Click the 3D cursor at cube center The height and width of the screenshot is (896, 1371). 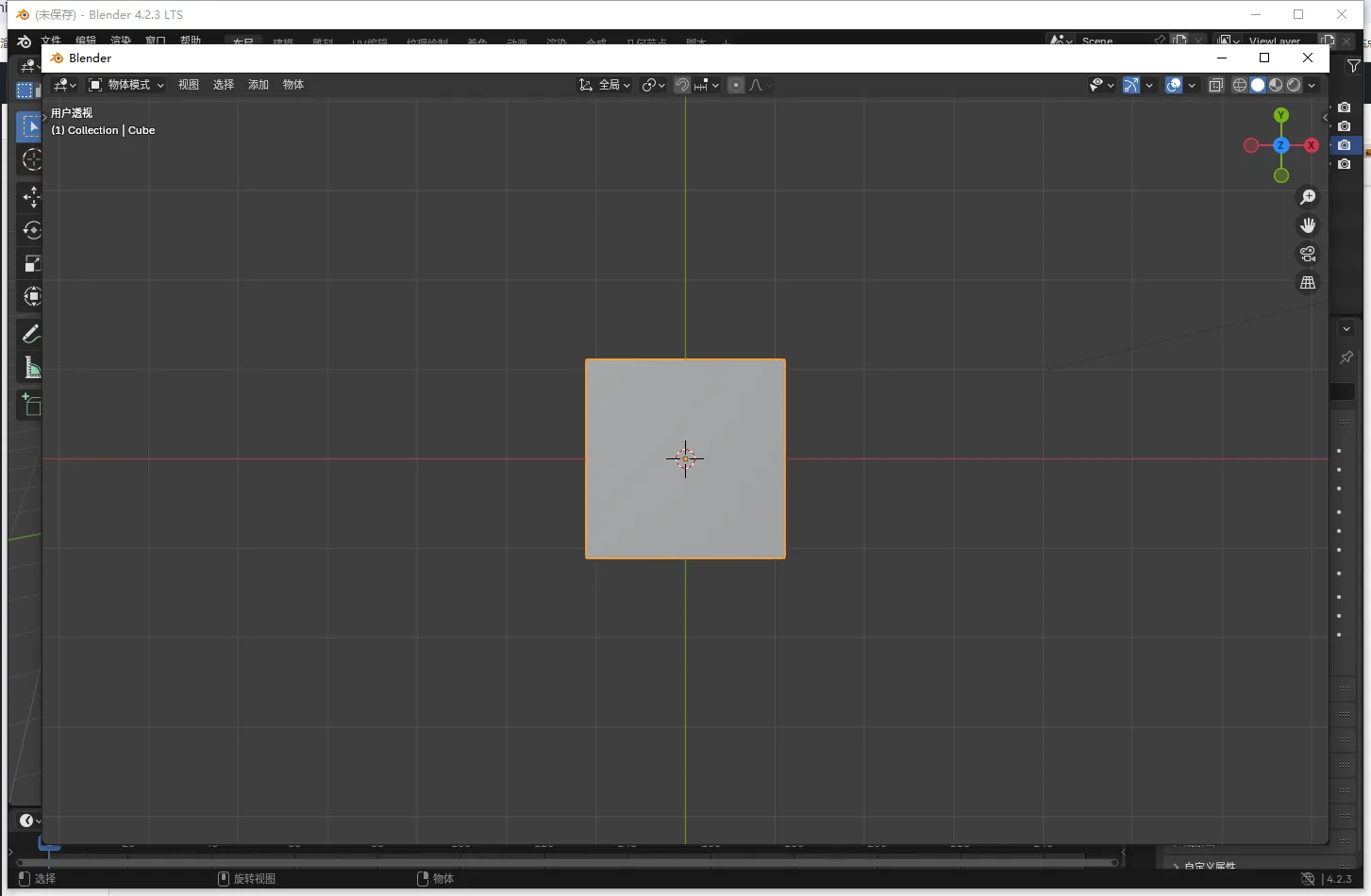pyautogui.click(x=685, y=459)
